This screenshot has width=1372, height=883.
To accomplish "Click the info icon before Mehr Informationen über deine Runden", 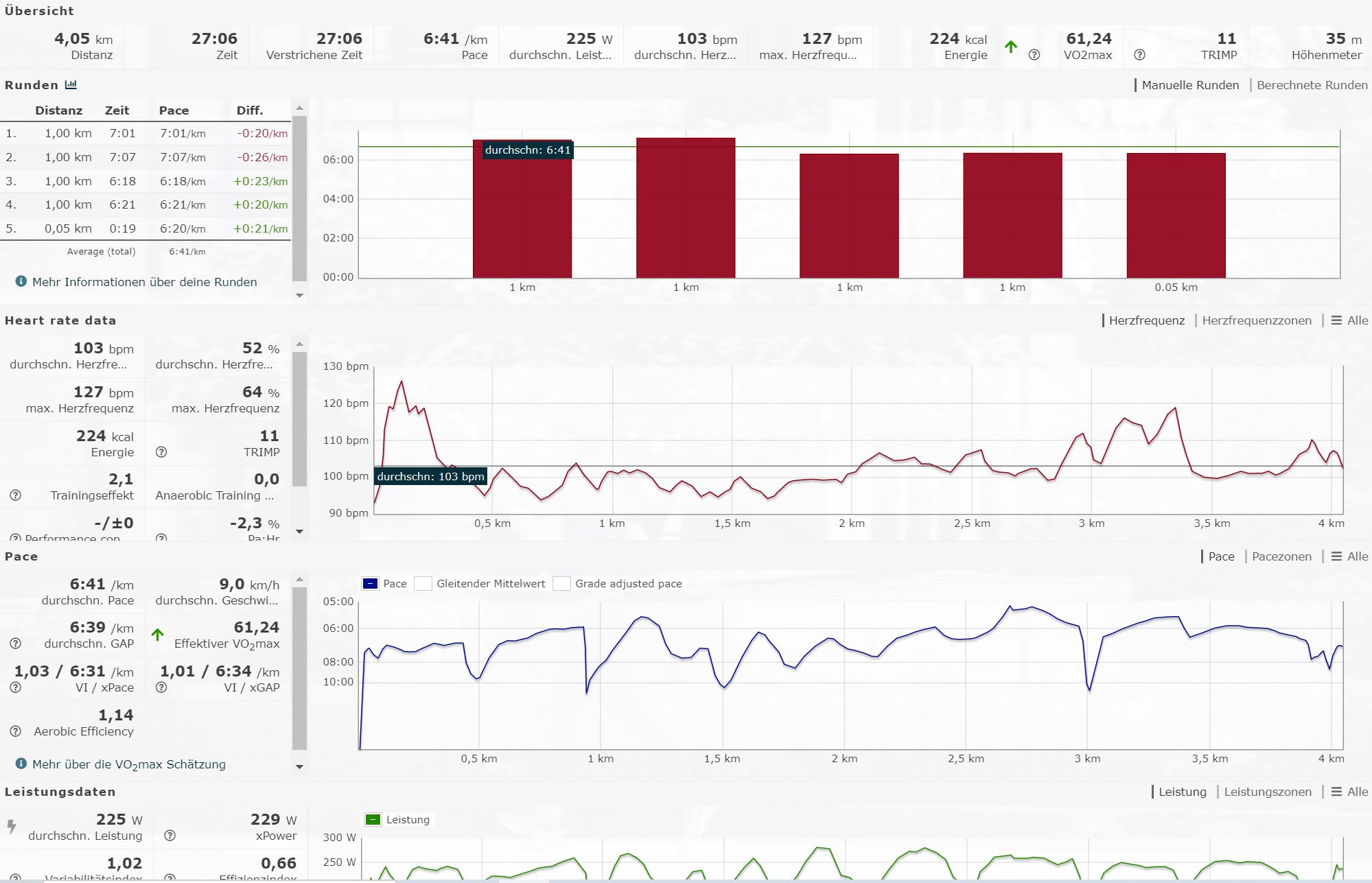I will pyautogui.click(x=21, y=281).
